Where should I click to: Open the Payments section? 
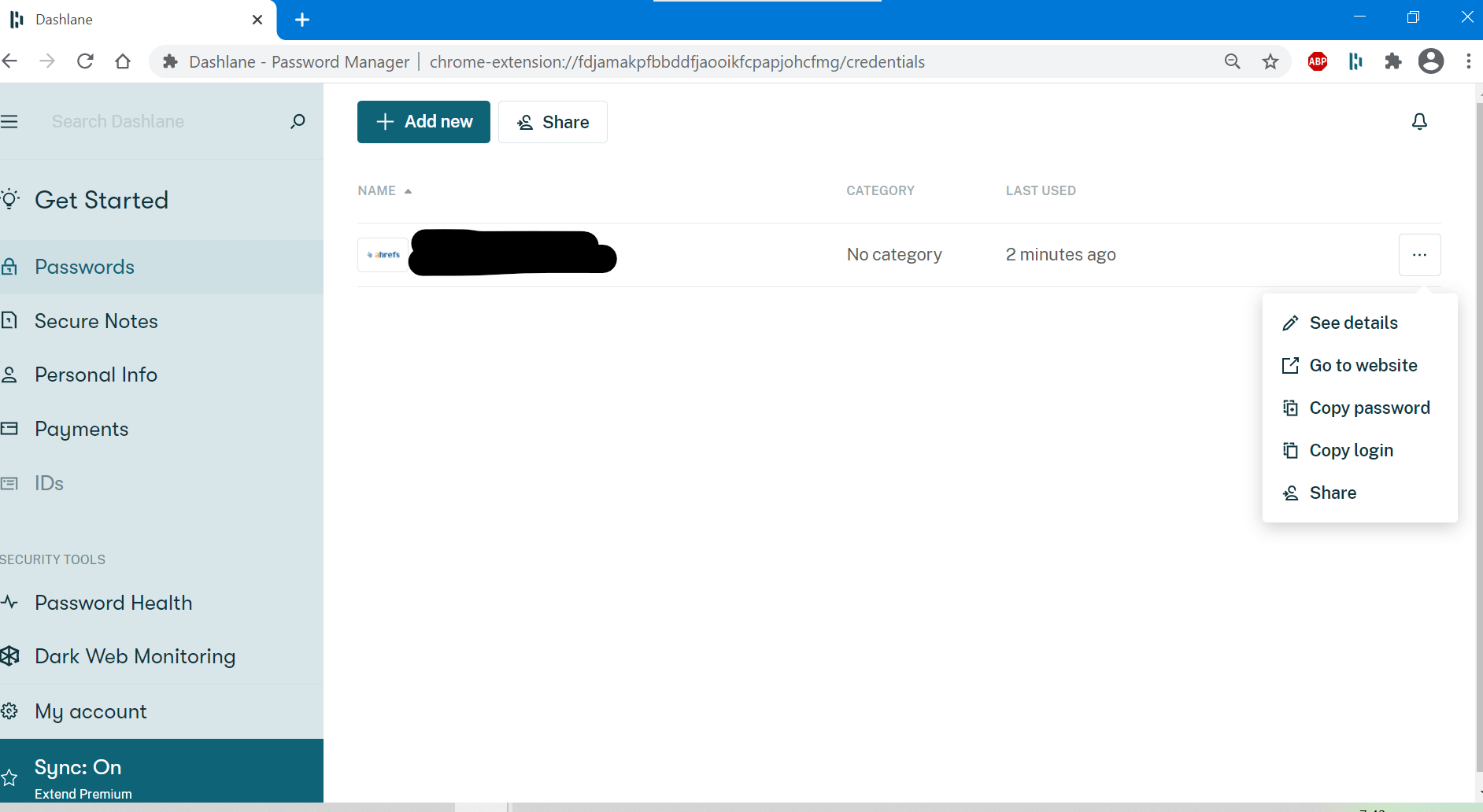tap(81, 429)
